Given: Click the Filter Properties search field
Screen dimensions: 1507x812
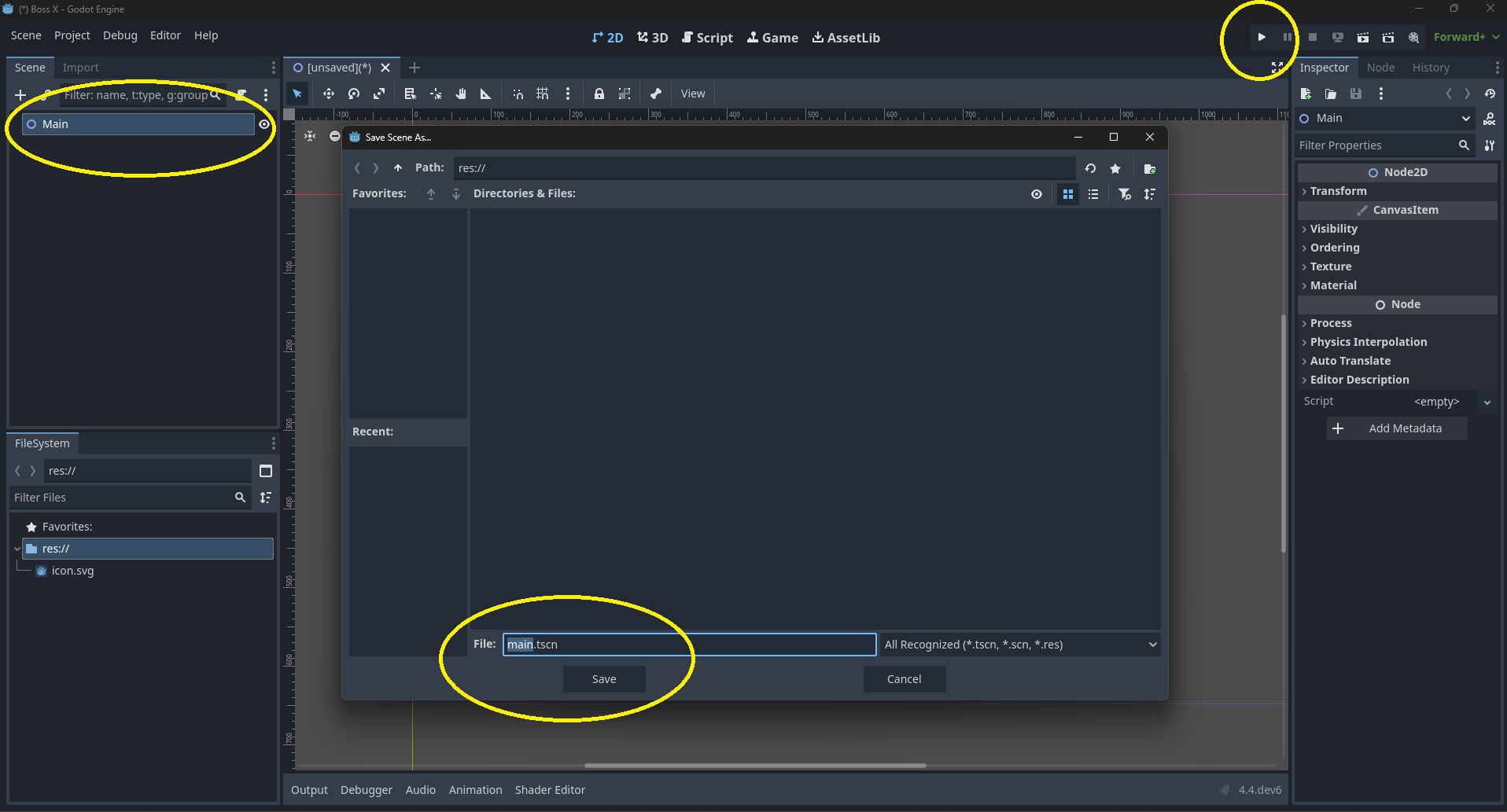Looking at the screenshot, I should 1385,145.
